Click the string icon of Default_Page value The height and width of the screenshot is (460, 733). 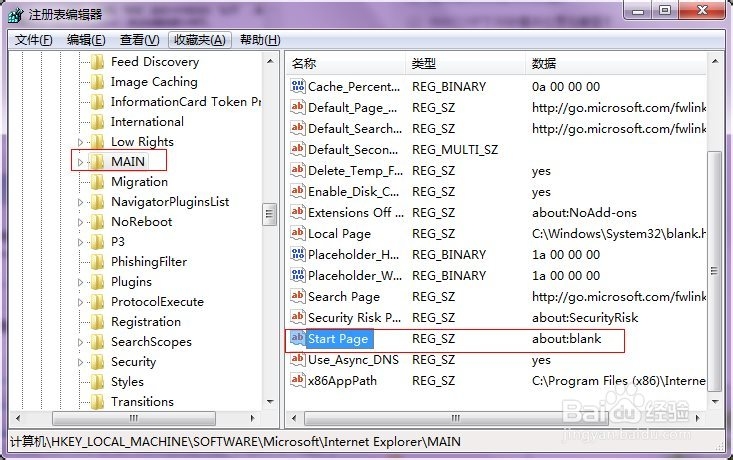coord(298,107)
